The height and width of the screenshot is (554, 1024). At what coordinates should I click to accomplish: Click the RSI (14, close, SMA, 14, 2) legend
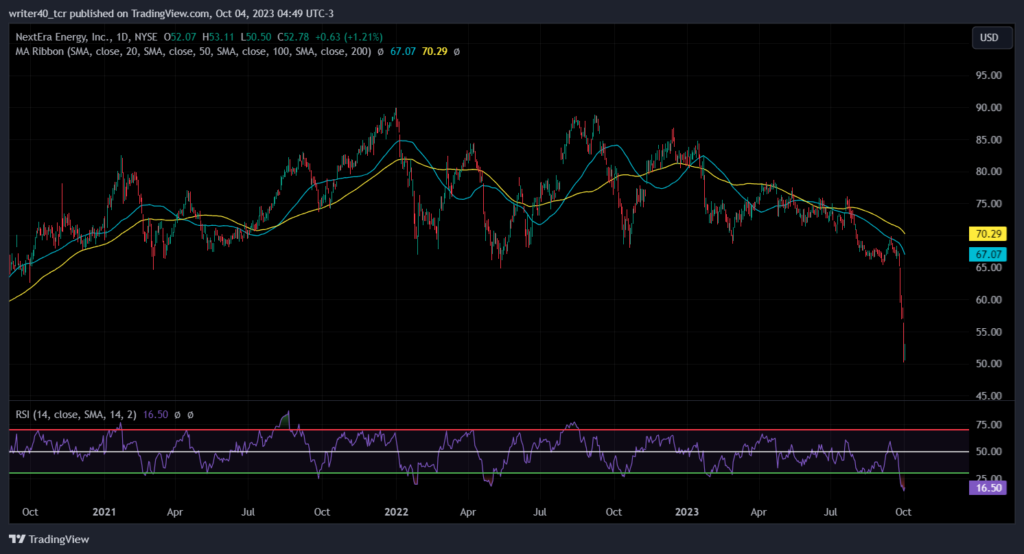[76, 414]
